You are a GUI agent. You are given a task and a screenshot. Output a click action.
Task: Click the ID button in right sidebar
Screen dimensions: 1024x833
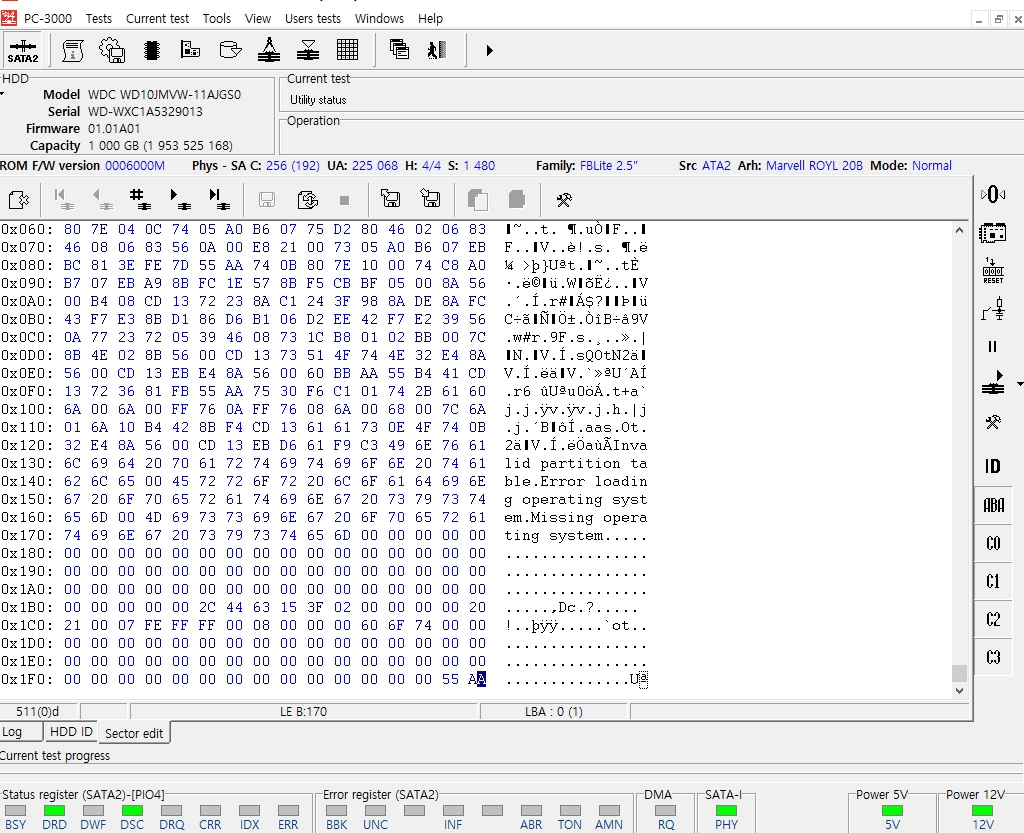[x=992, y=466]
